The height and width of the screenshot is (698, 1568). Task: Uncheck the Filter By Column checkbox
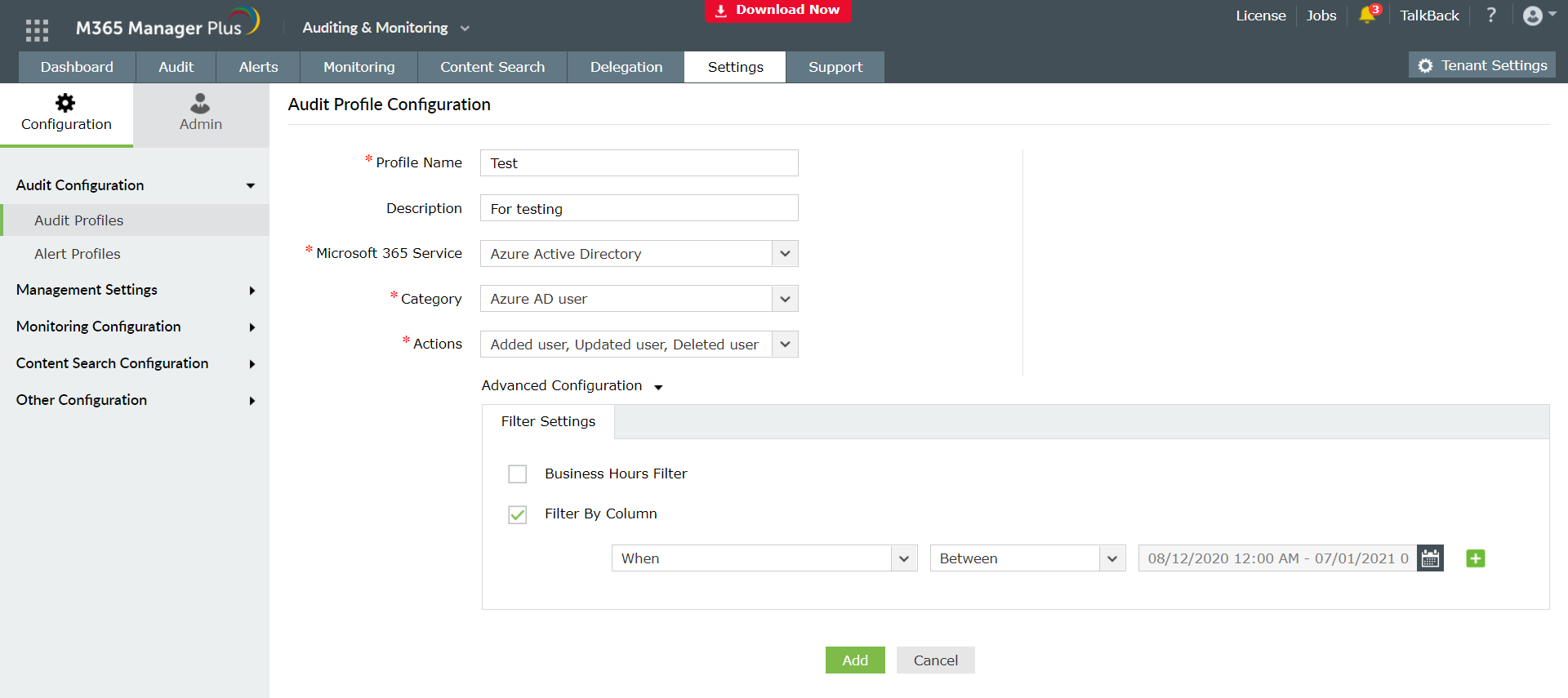[x=518, y=514]
